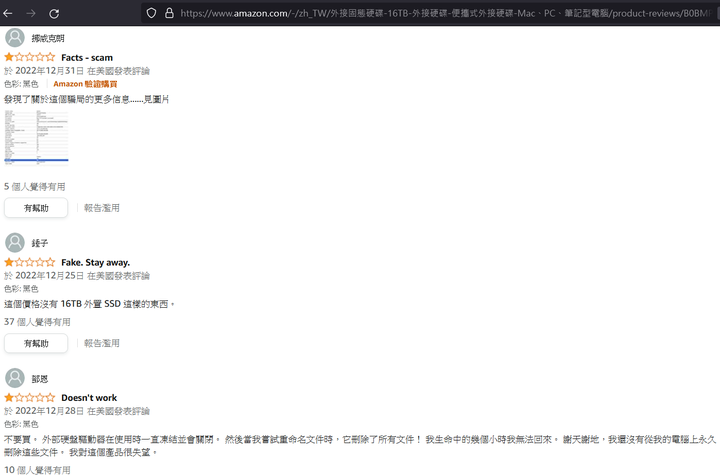The height and width of the screenshot is (475, 720).
Task: Click star rating of 'Facts - scam' review
Action: click(x=29, y=57)
